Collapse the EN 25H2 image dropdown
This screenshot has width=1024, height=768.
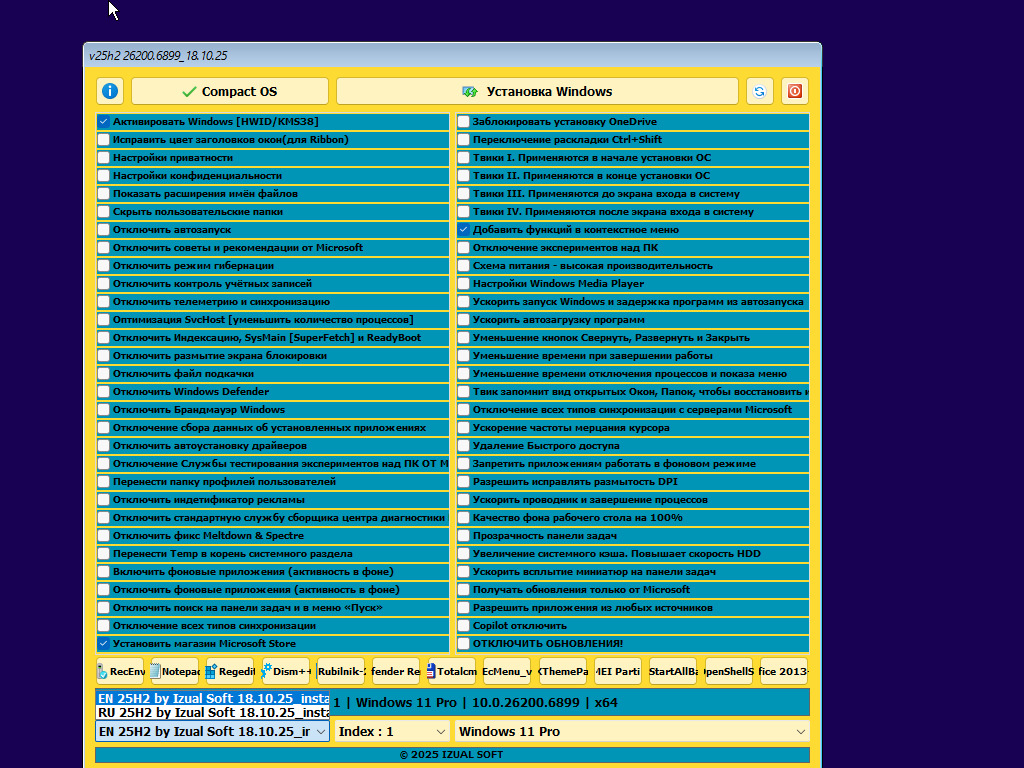[x=320, y=732]
